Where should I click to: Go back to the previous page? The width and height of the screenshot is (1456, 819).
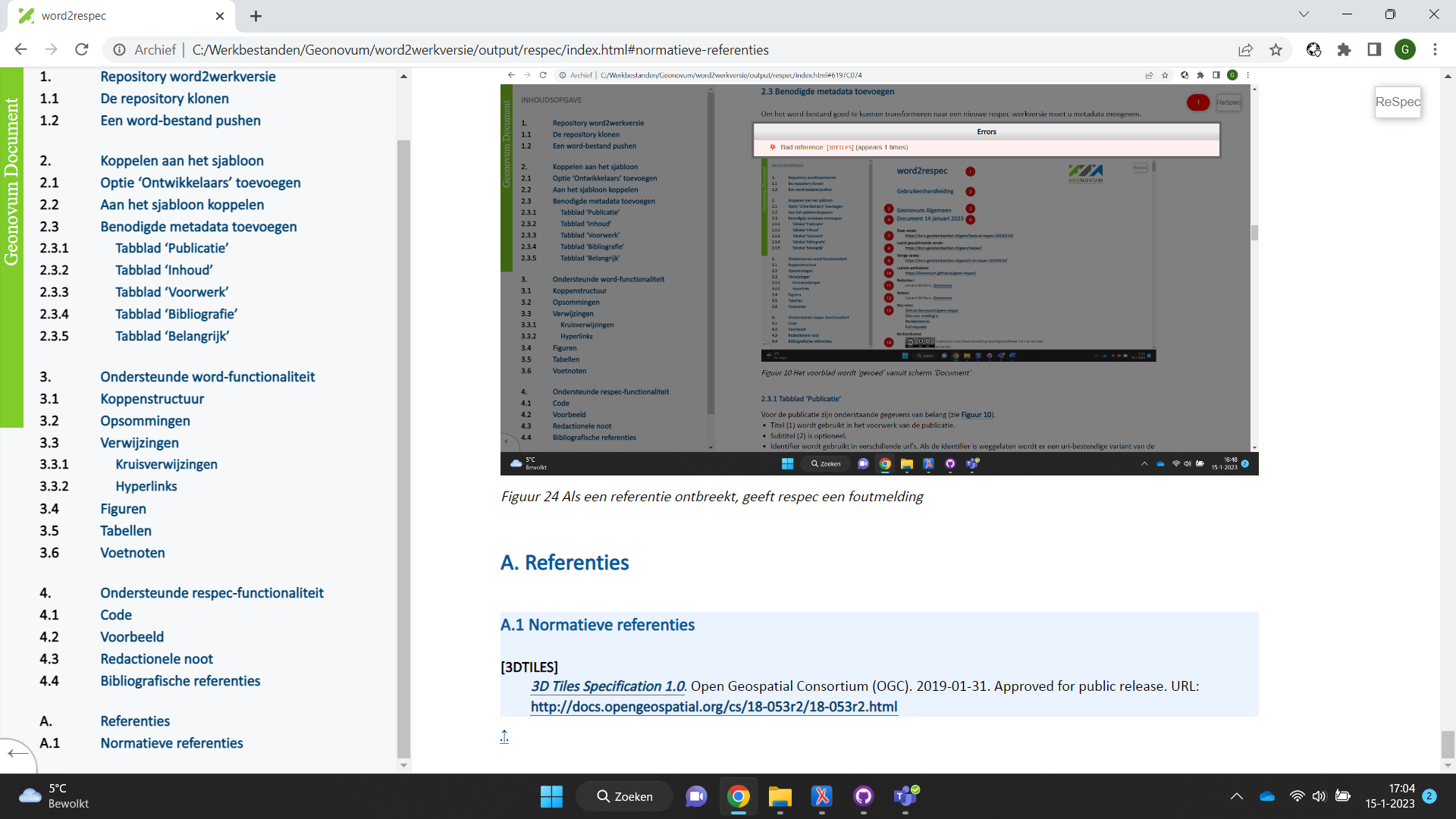pos(20,49)
